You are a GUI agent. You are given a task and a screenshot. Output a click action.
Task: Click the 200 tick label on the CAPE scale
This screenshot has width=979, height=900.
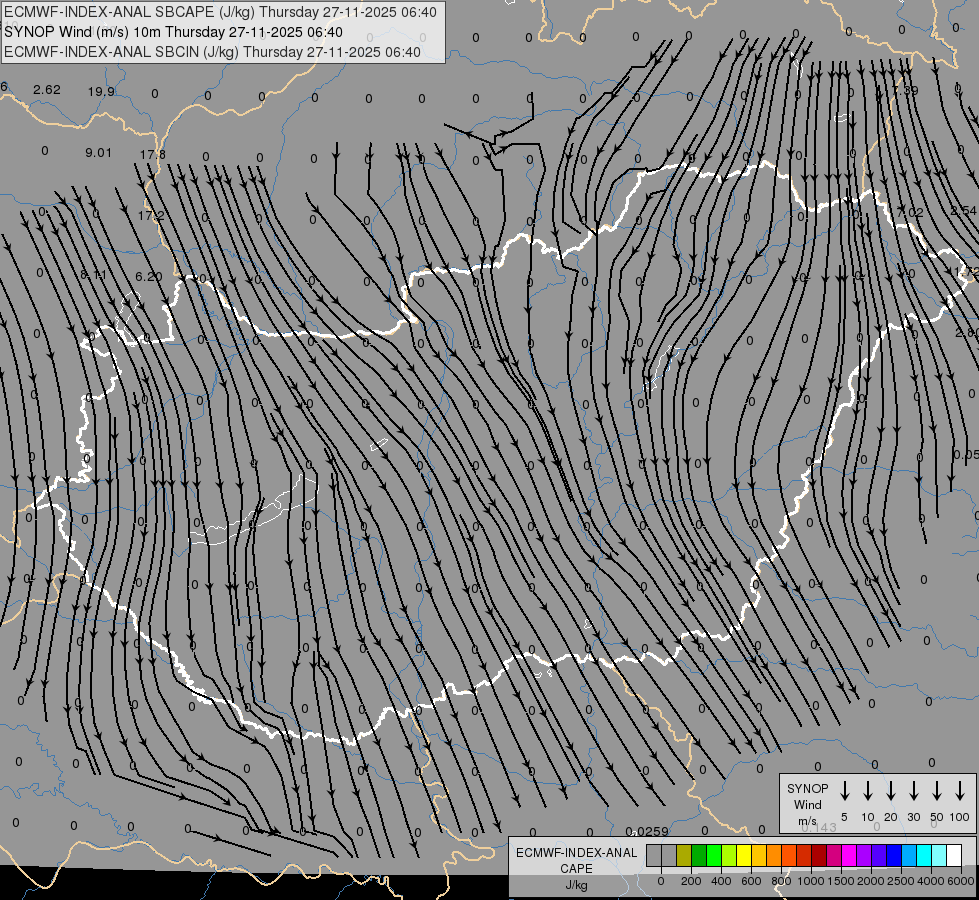pos(691,881)
